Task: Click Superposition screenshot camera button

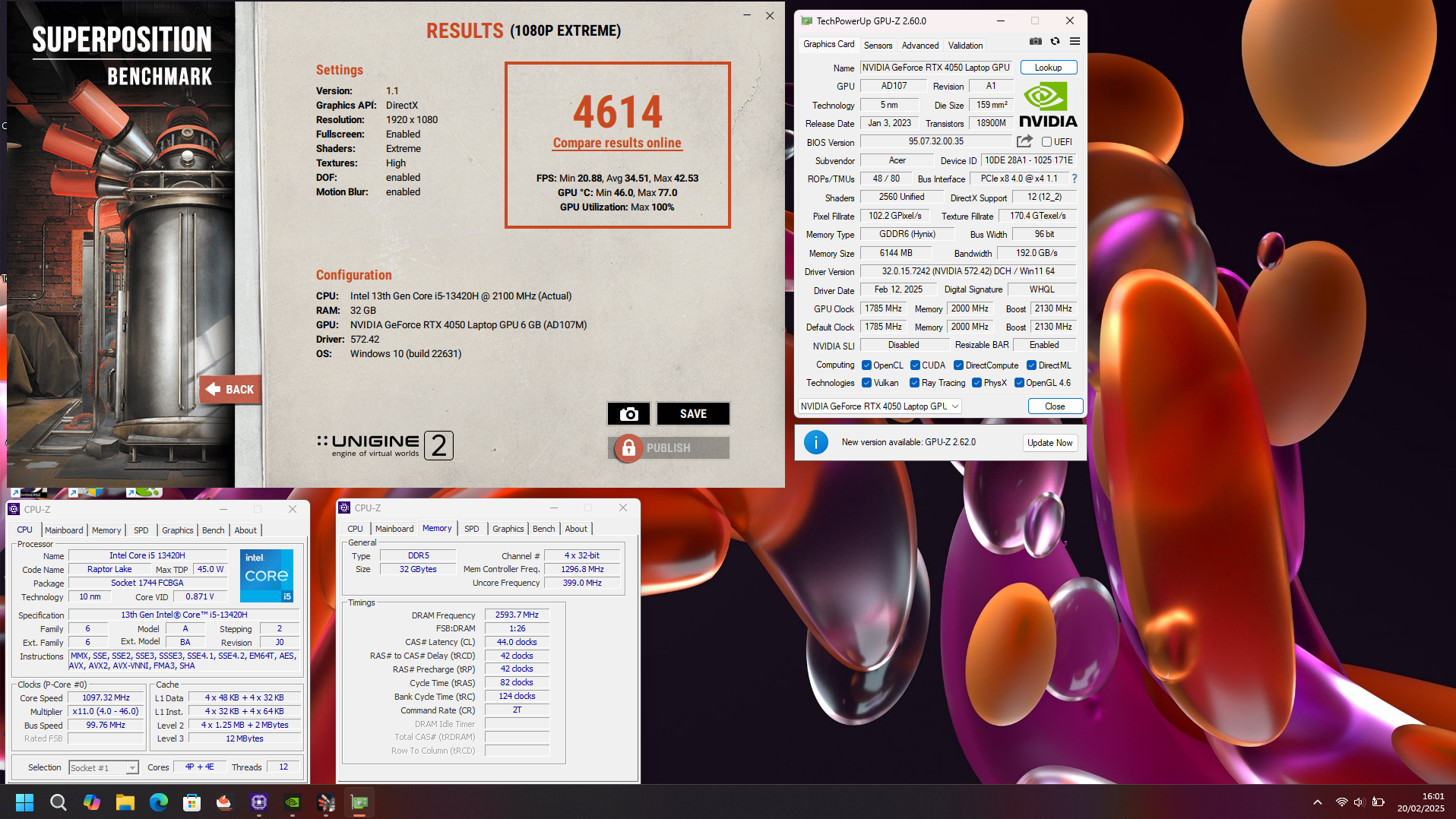Action: click(628, 414)
